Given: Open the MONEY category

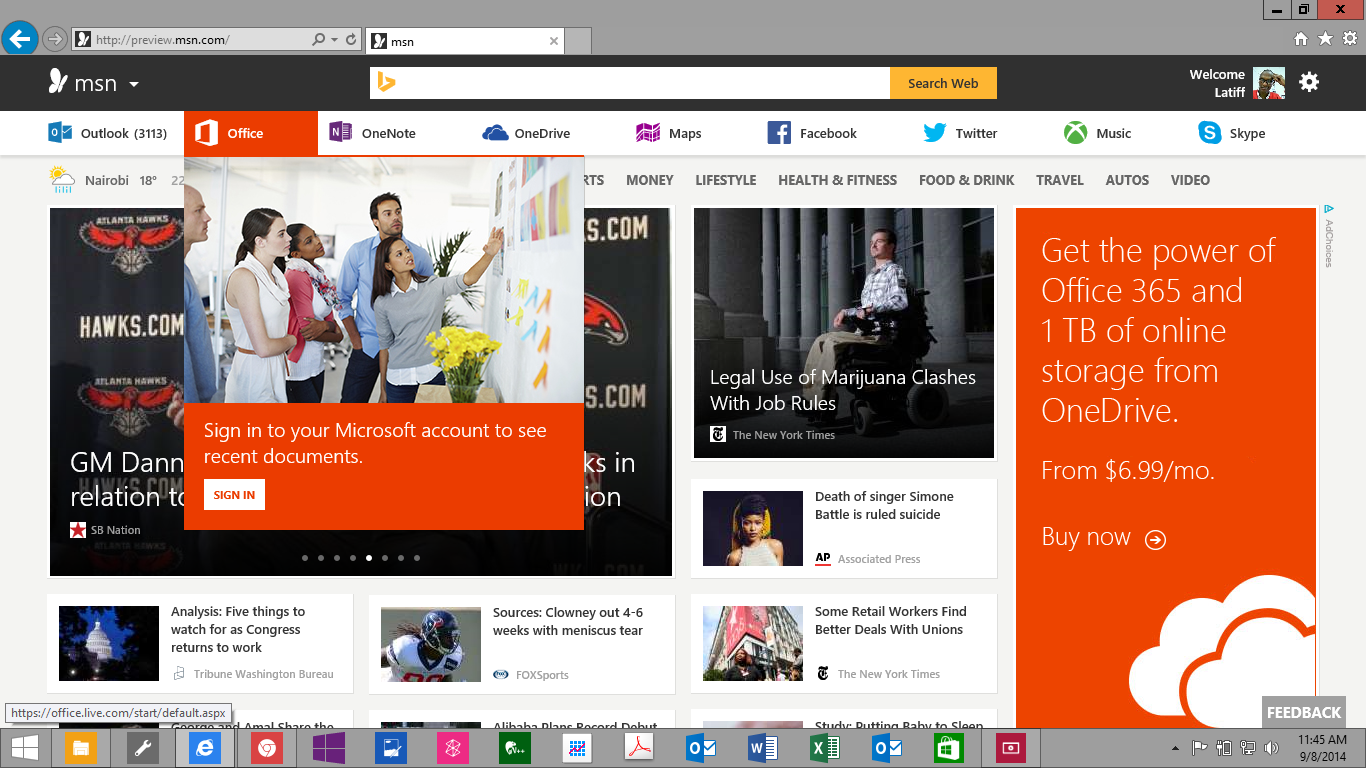Looking at the screenshot, I should tap(650, 180).
